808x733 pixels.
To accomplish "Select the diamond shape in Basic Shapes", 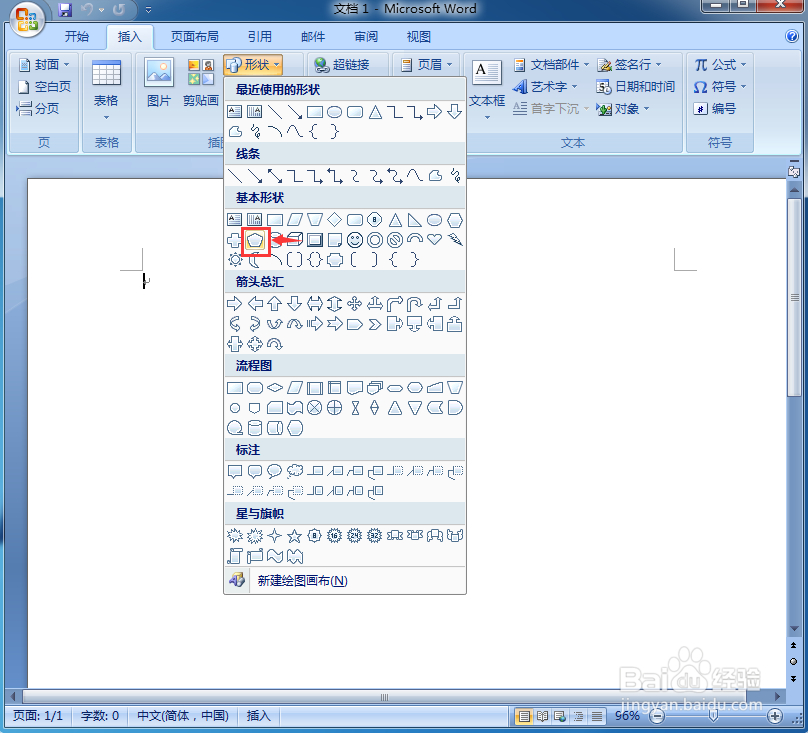I will (334, 220).
